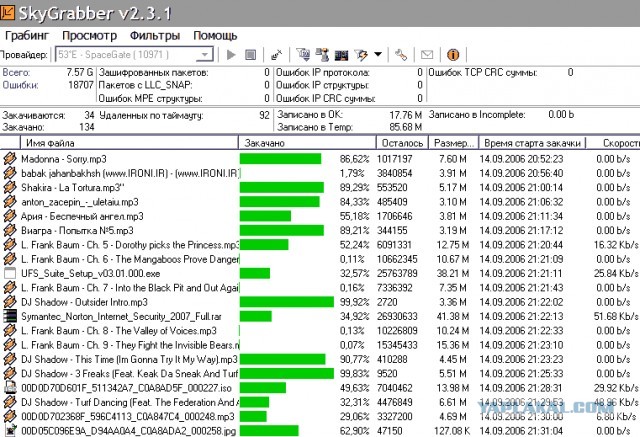Viewport: 640px width, 437px height.
Task: Open settings with the wrench icon
Action: point(401,55)
